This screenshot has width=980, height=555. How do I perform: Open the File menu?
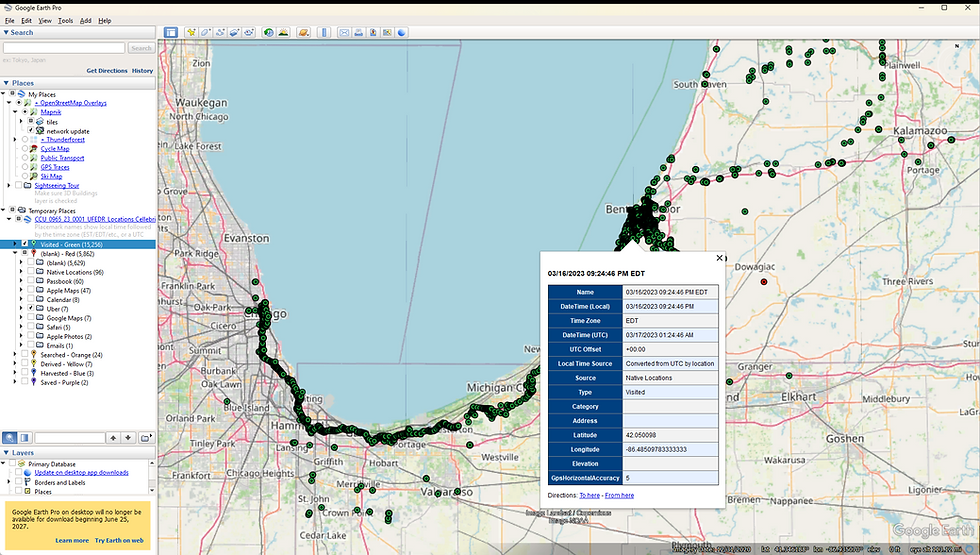[9, 21]
